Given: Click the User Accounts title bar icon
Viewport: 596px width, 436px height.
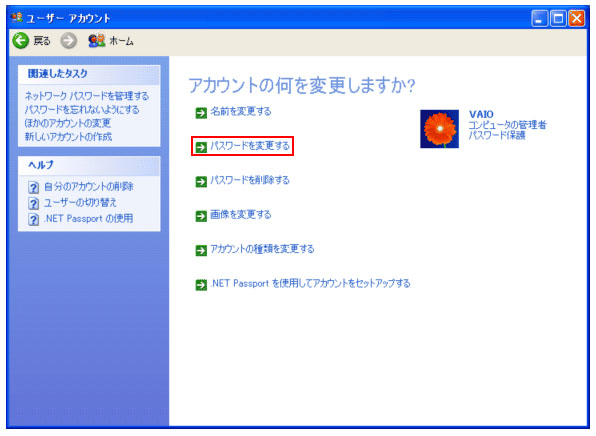Looking at the screenshot, I should [x=17, y=17].
